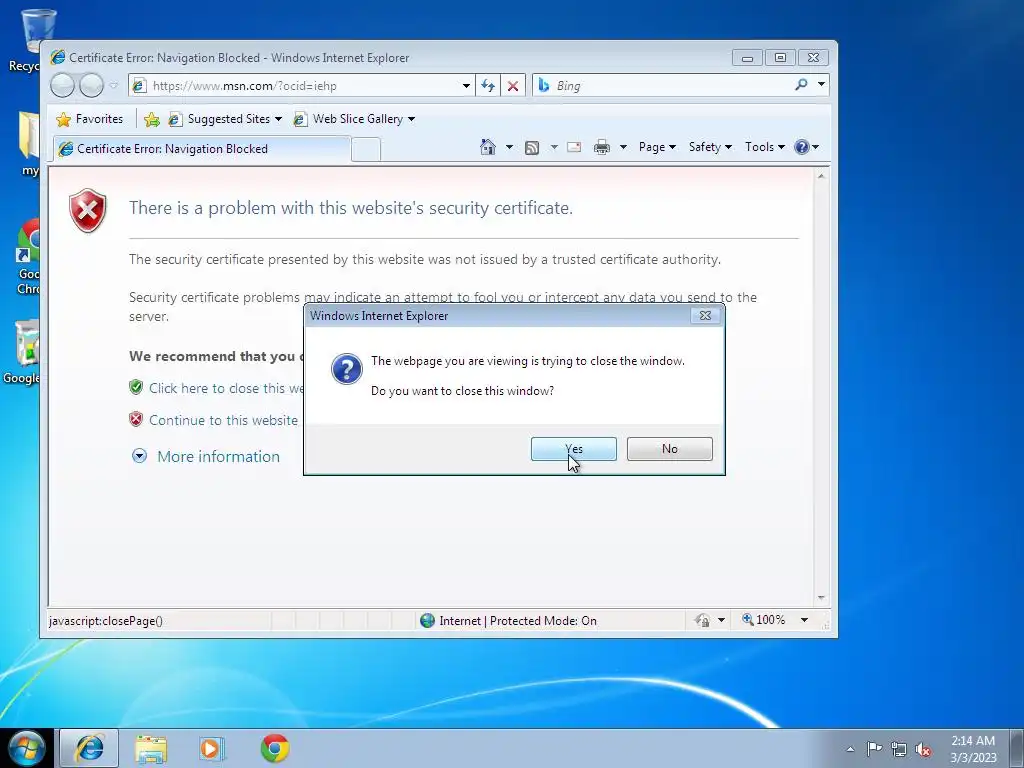Open Windows Explorer from taskbar
The image size is (1024, 768).
(x=151, y=748)
